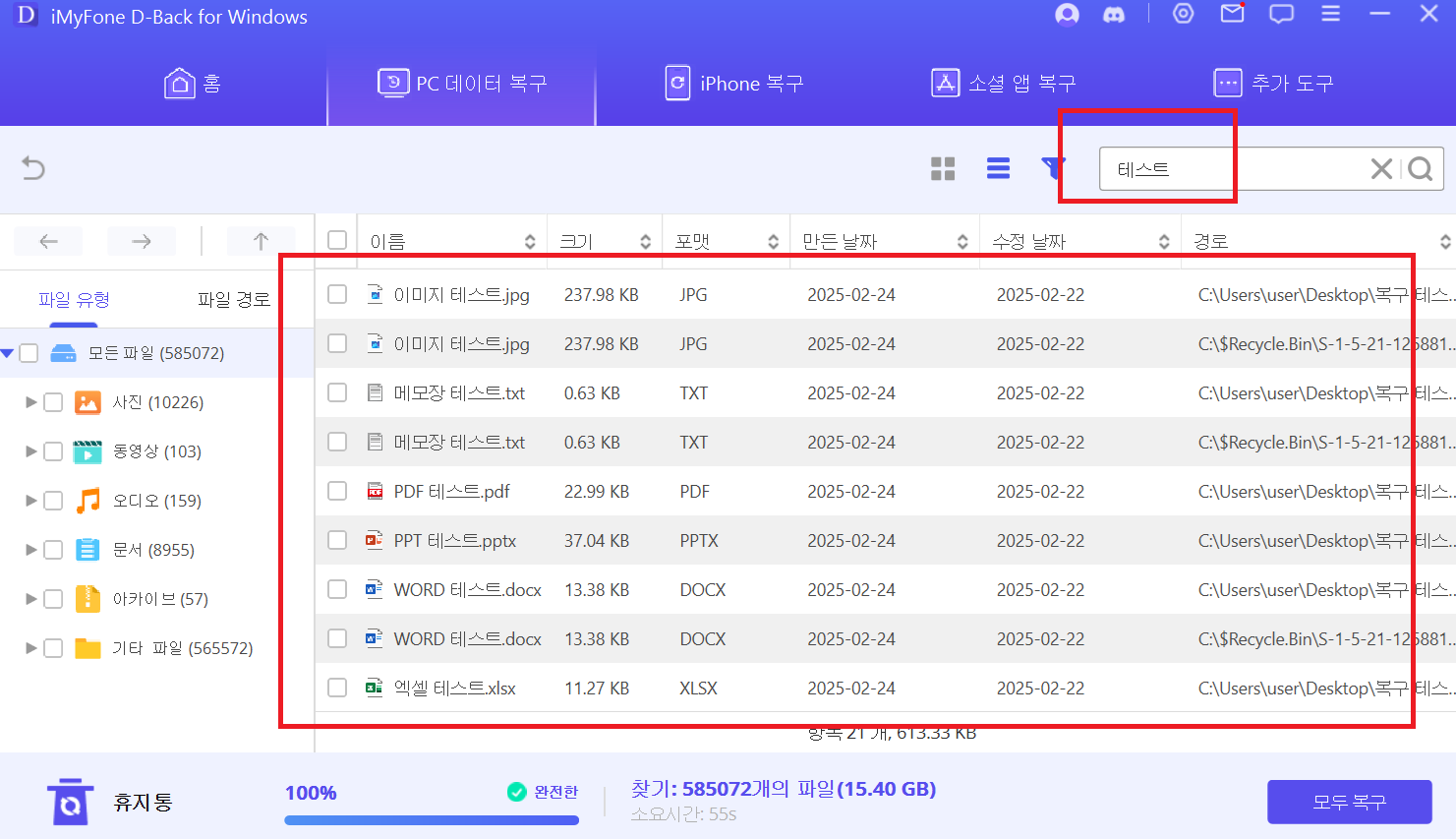Screen dimensions: 1456x839
Task: Open the 홈 tab
Action: (x=193, y=84)
